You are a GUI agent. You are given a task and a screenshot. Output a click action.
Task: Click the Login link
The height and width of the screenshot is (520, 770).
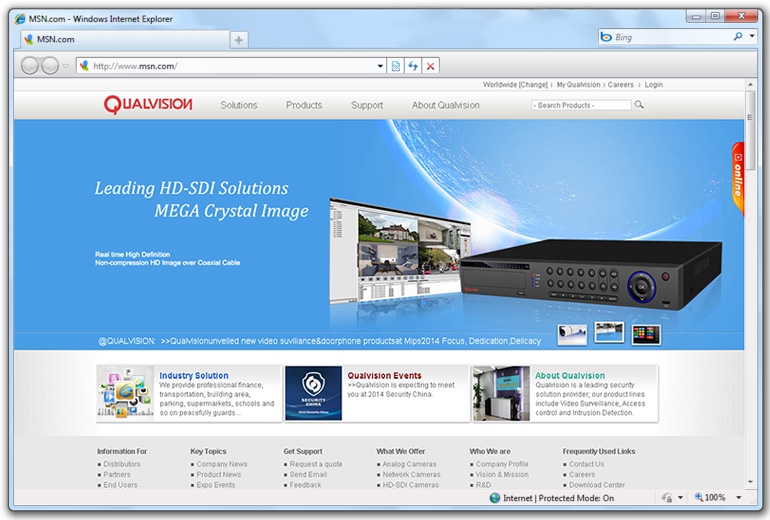pyautogui.click(x=654, y=84)
